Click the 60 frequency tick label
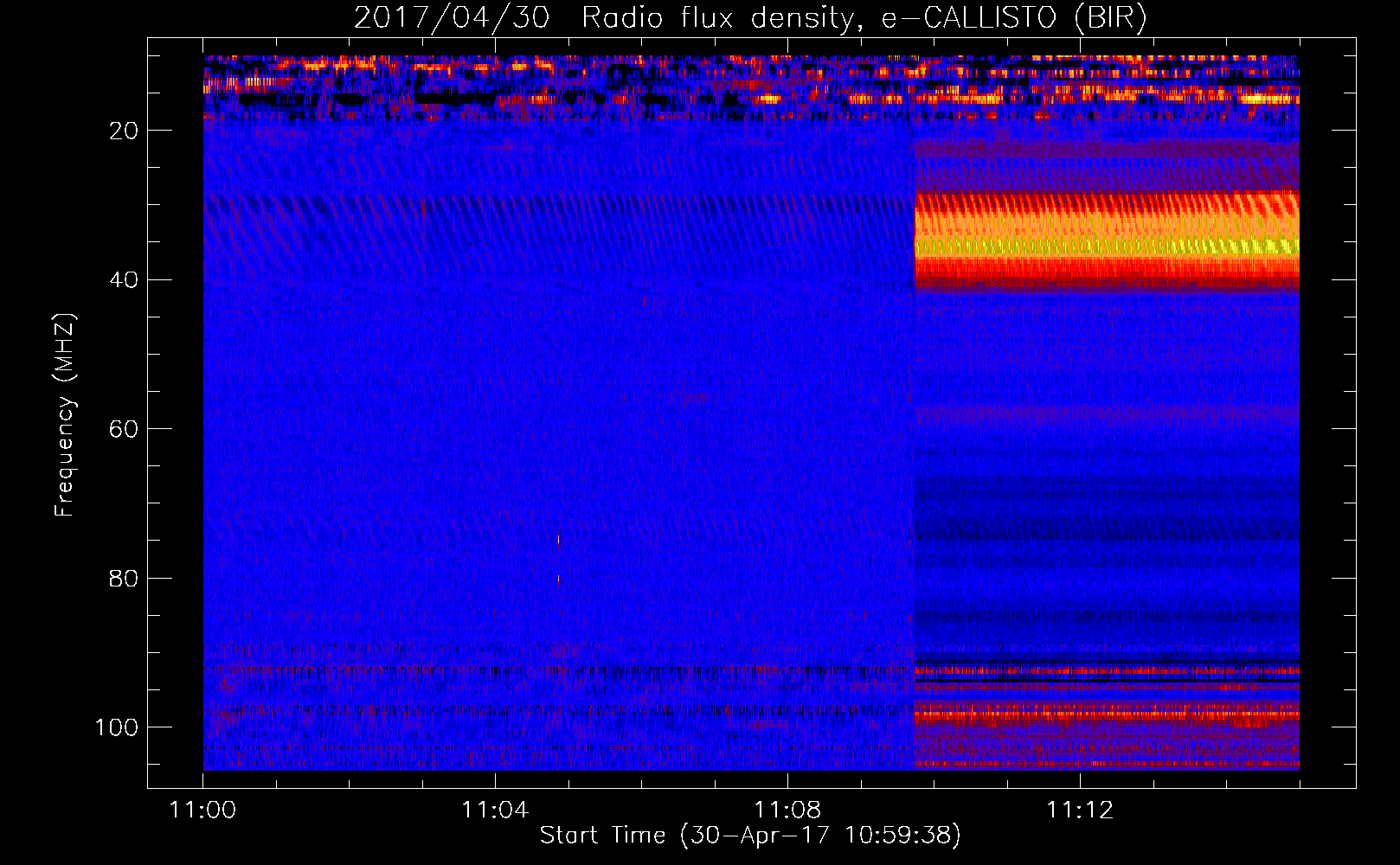This screenshot has width=1400, height=865. tap(124, 429)
